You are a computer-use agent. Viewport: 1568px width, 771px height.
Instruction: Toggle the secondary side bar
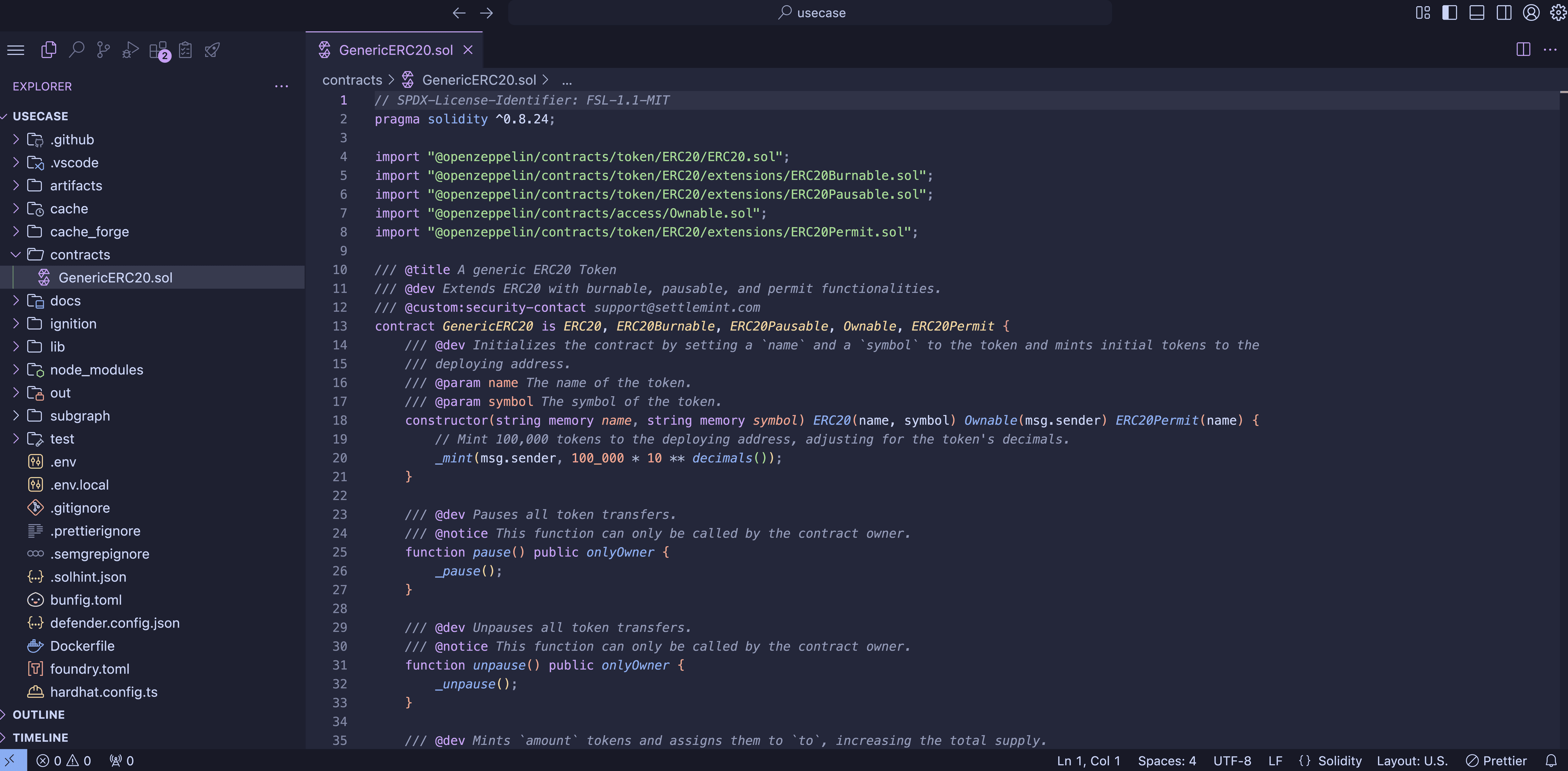tap(1503, 13)
